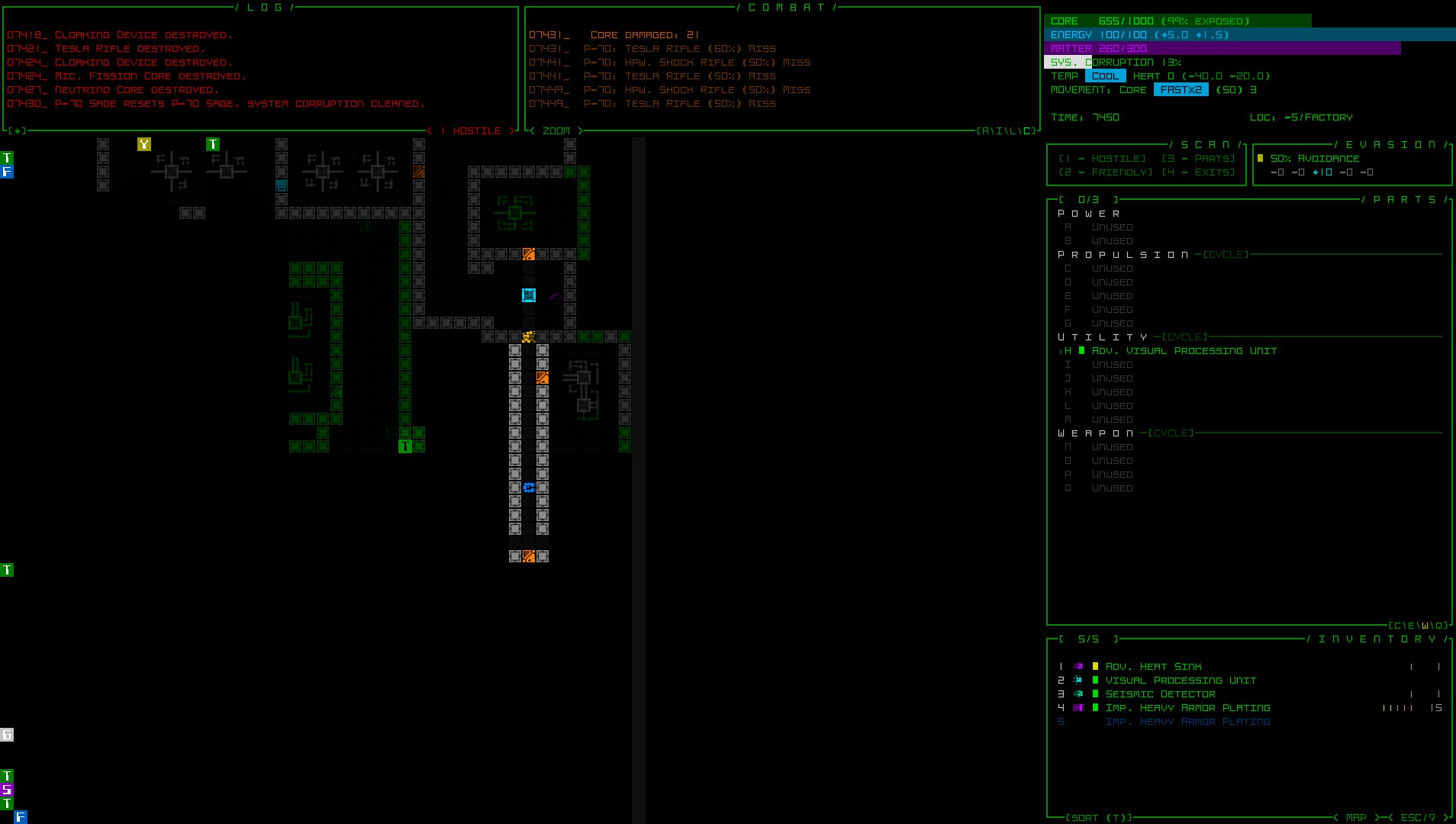
Task: Click the orange door on the corridor's right wall
Action: pos(543,378)
